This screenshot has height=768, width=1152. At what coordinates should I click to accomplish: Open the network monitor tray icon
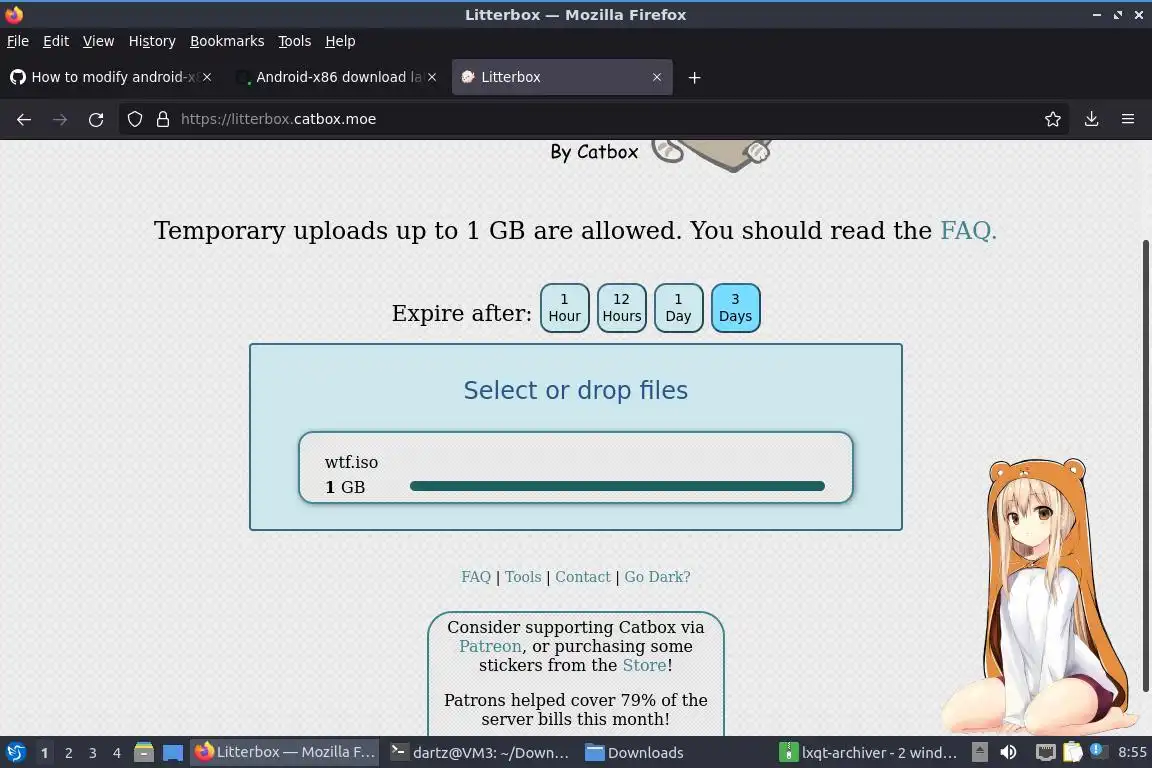[1045, 752]
